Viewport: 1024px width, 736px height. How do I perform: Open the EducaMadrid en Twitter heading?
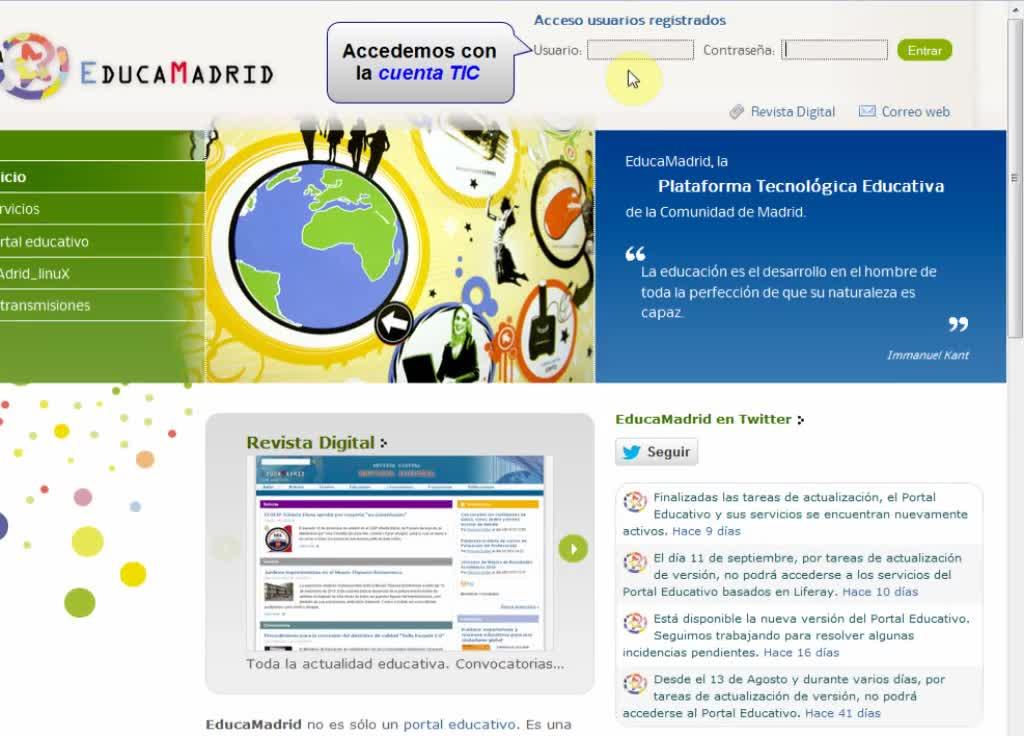(x=703, y=419)
